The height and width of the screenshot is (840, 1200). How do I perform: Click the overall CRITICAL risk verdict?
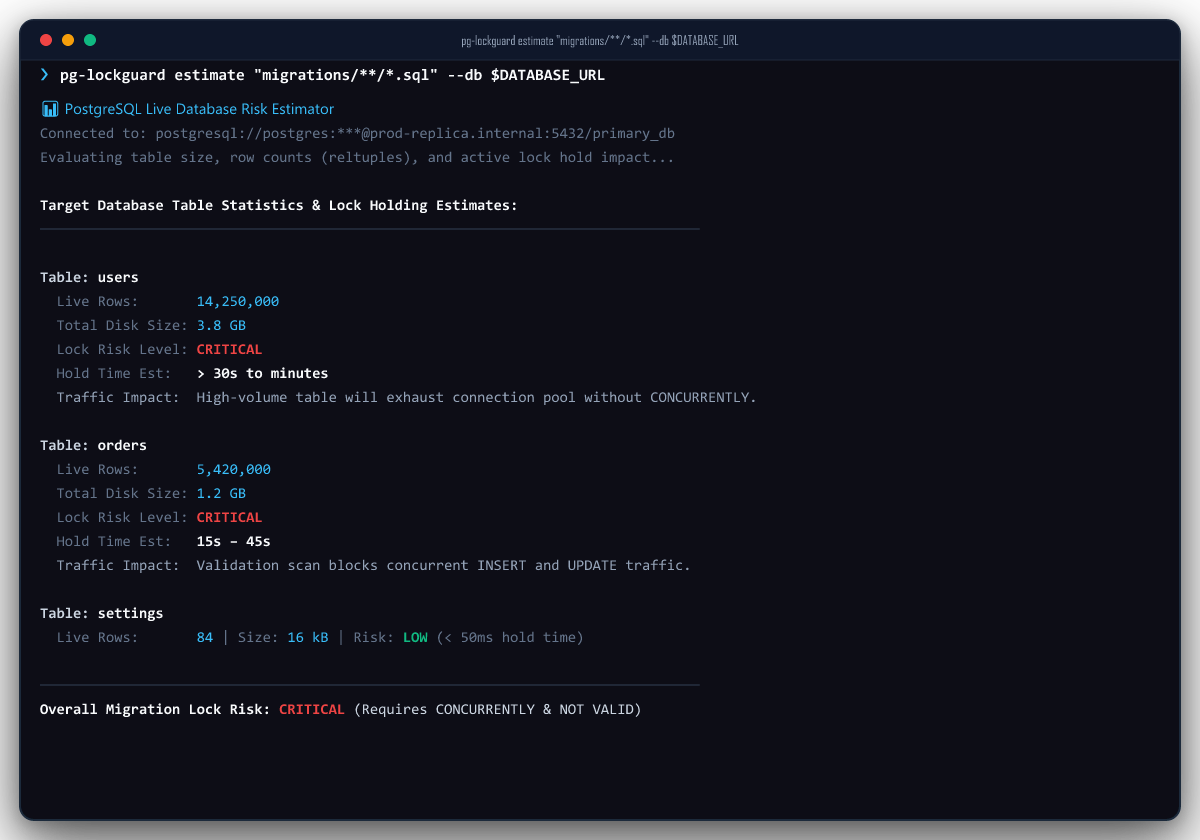pyautogui.click(x=312, y=709)
